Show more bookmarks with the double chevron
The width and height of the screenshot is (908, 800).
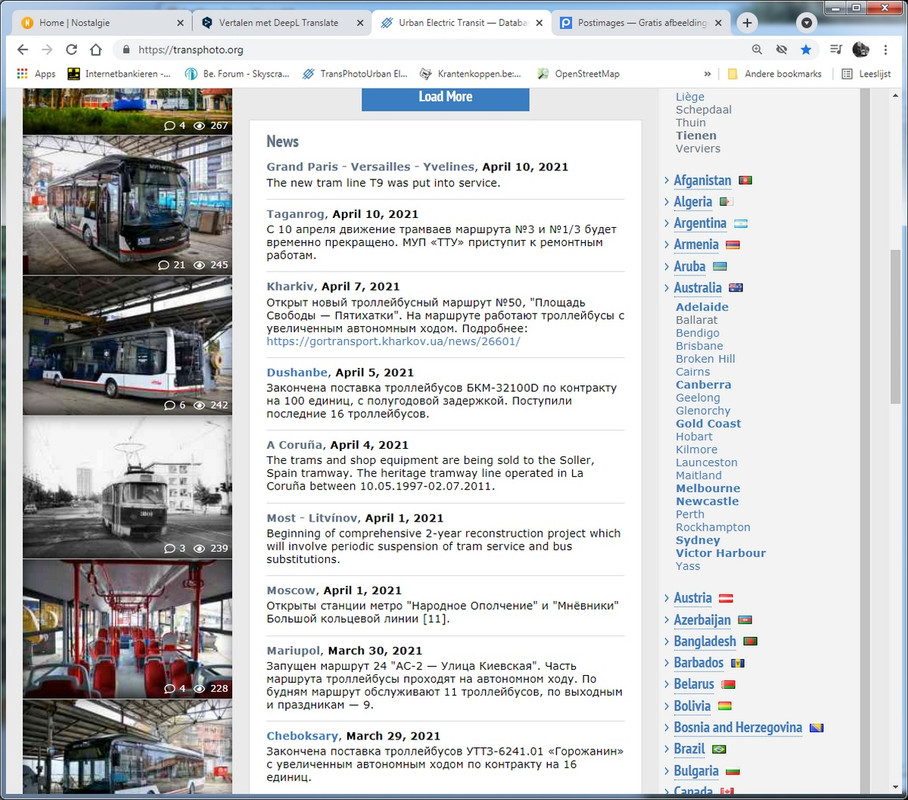[707, 74]
